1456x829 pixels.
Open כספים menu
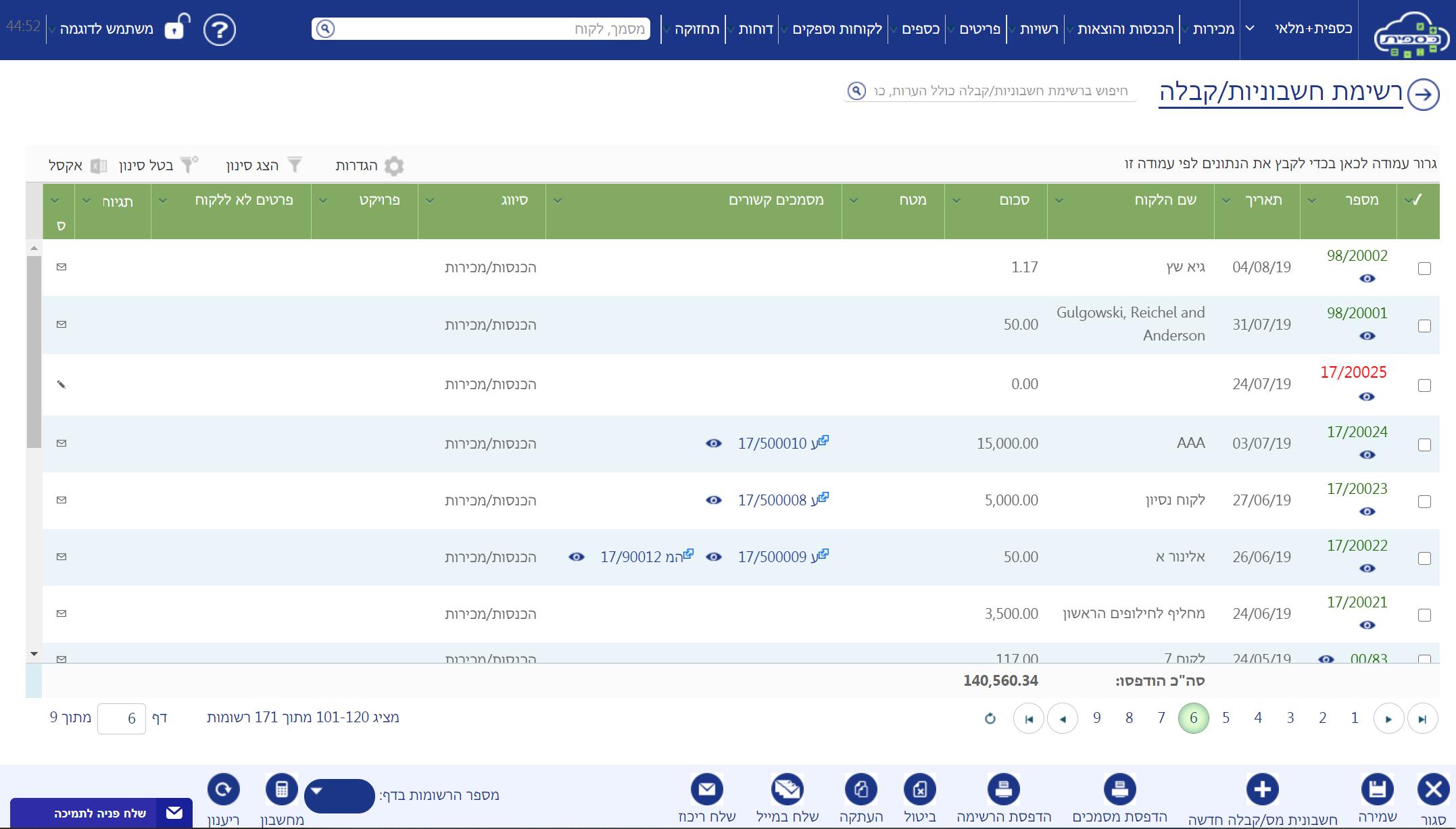pyautogui.click(x=921, y=29)
